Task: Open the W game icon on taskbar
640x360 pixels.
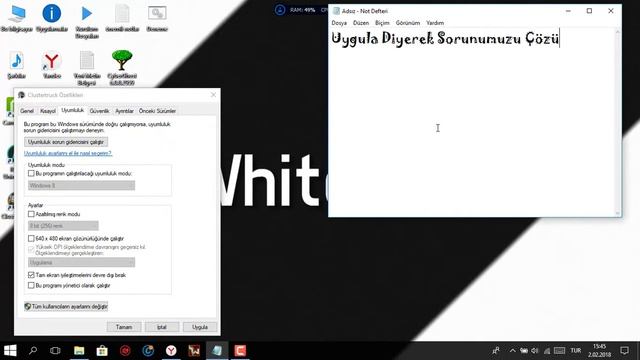Action: (x=194, y=351)
